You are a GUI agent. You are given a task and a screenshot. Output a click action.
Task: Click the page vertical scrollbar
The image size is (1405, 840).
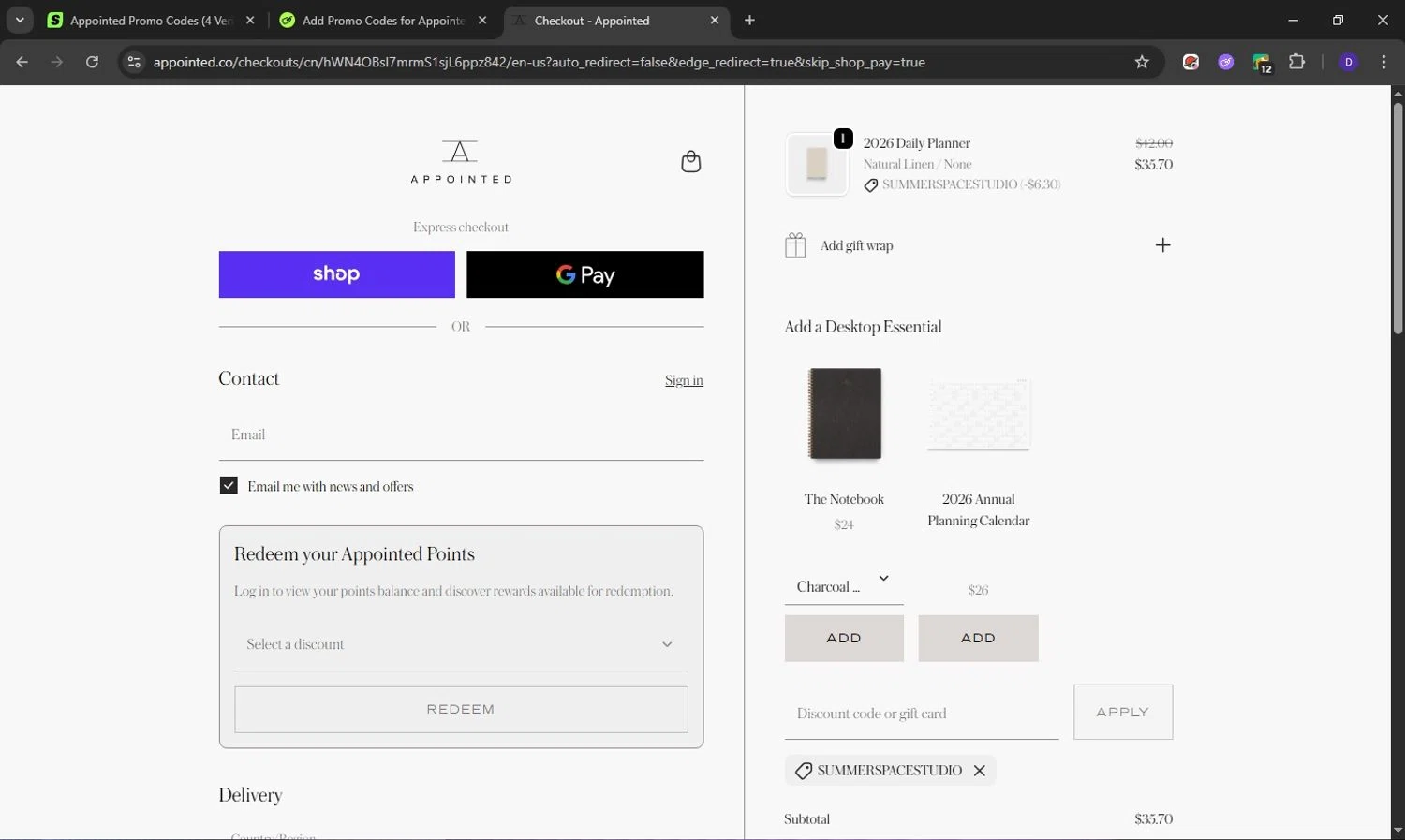pyautogui.click(x=1398, y=217)
